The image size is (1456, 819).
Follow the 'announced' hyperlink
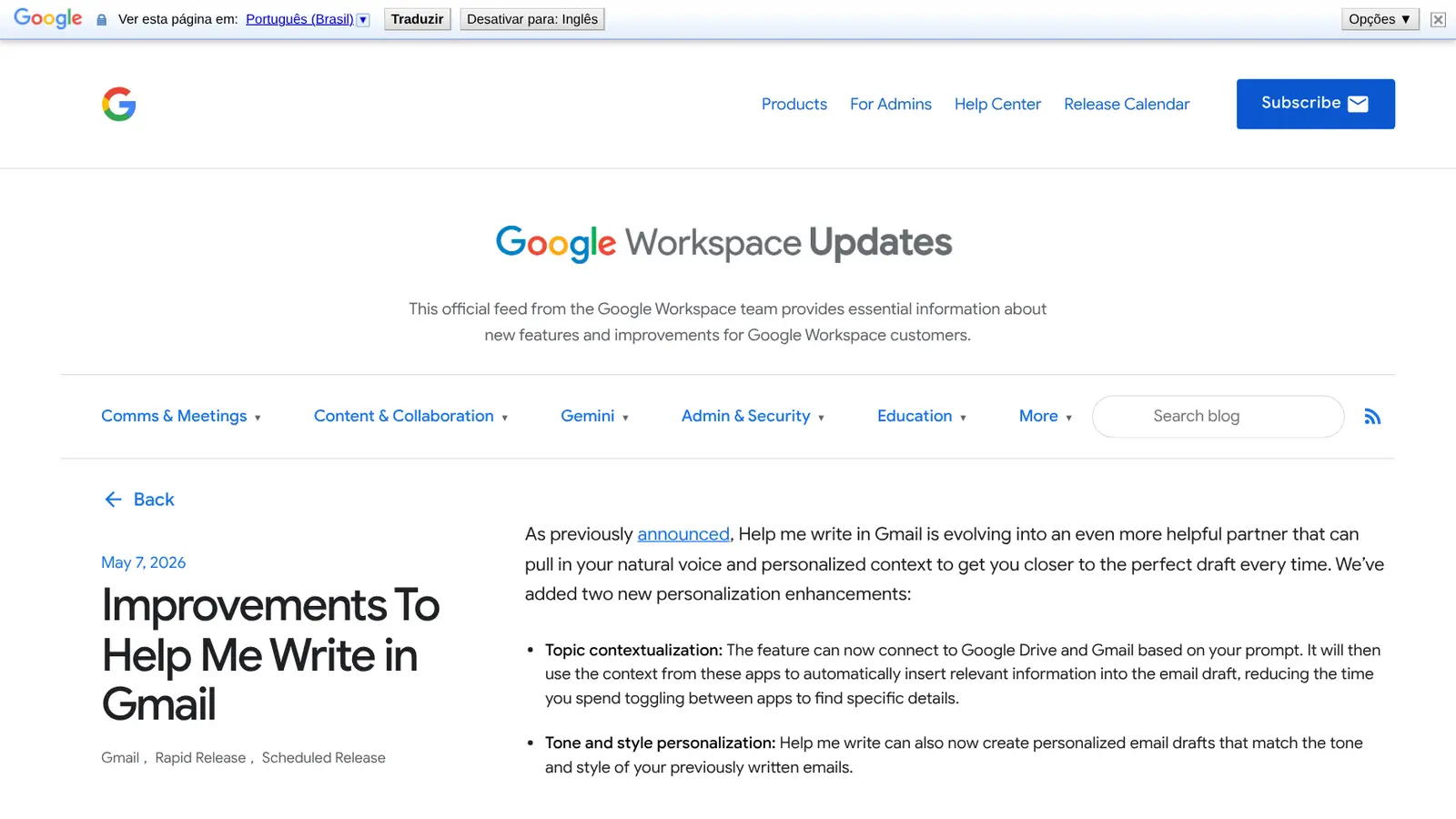click(x=683, y=534)
